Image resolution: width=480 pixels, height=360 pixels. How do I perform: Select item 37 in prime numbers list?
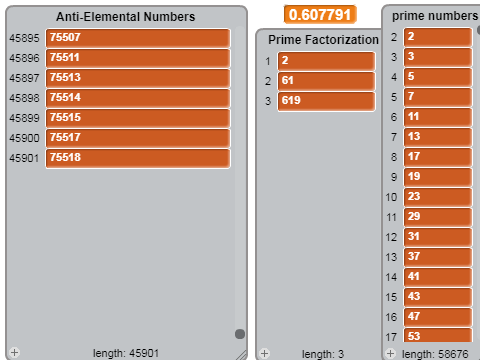pyautogui.click(x=438, y=257)
